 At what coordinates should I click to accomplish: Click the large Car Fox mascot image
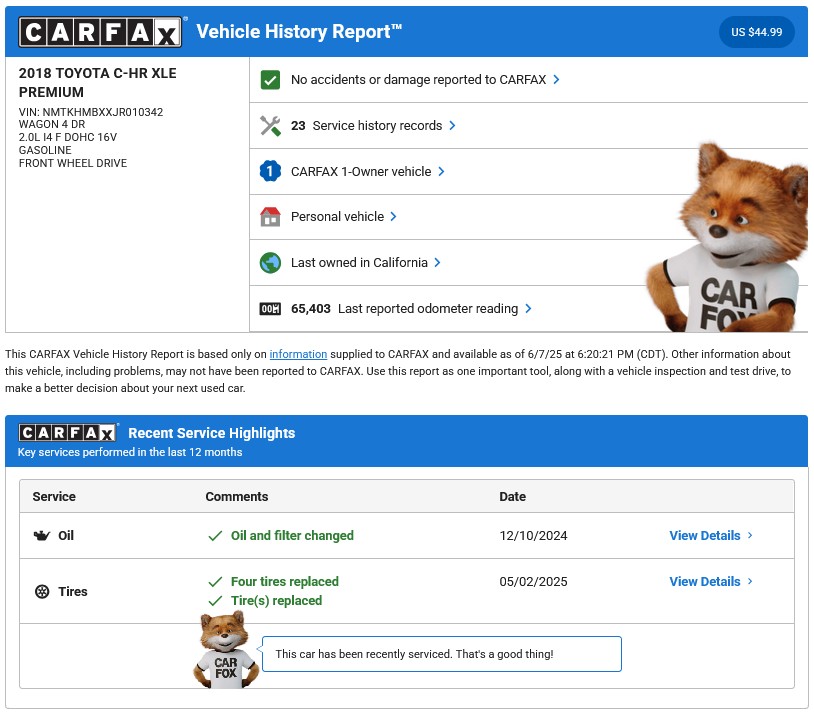(727, 238)
